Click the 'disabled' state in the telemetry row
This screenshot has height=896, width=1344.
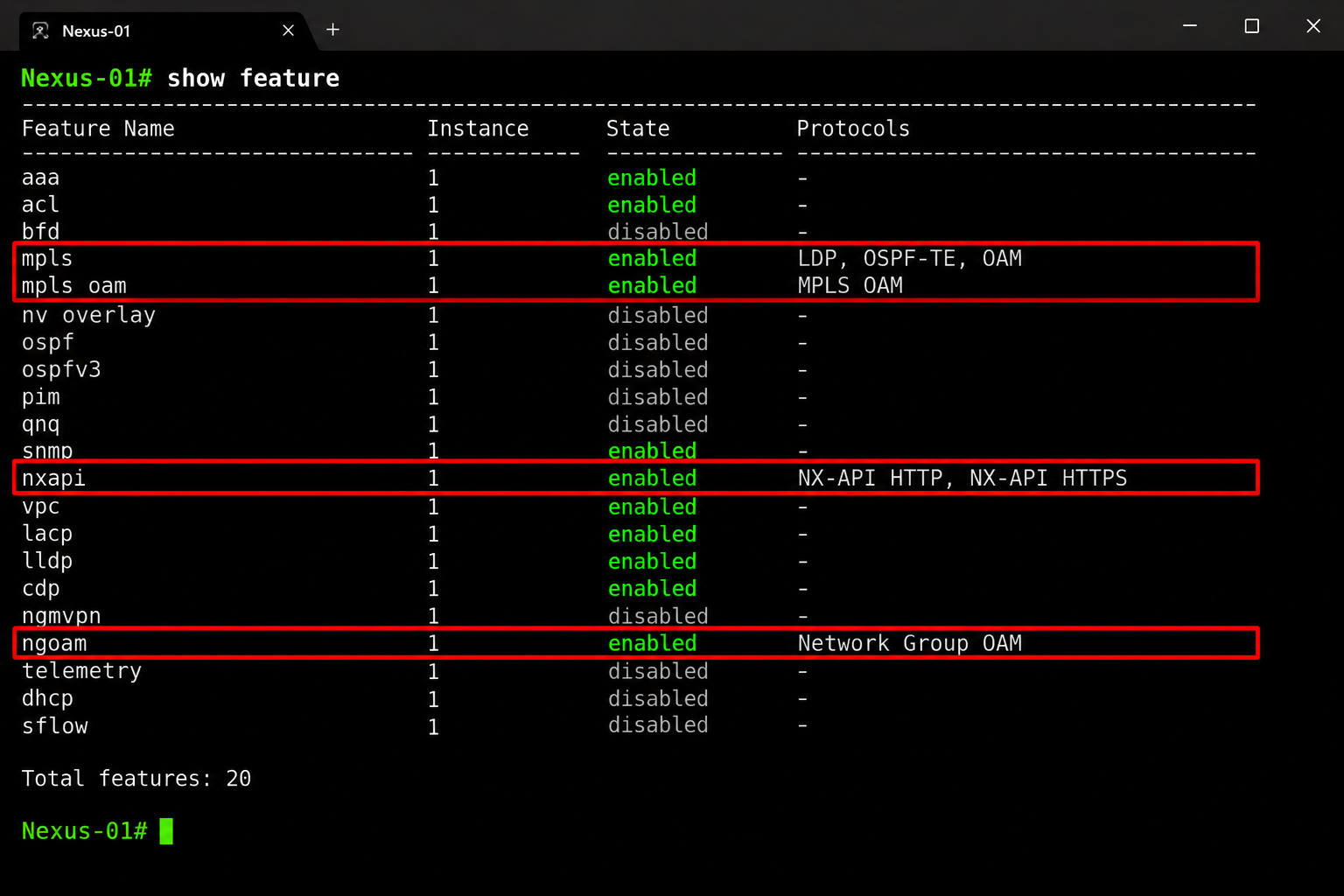658,671
